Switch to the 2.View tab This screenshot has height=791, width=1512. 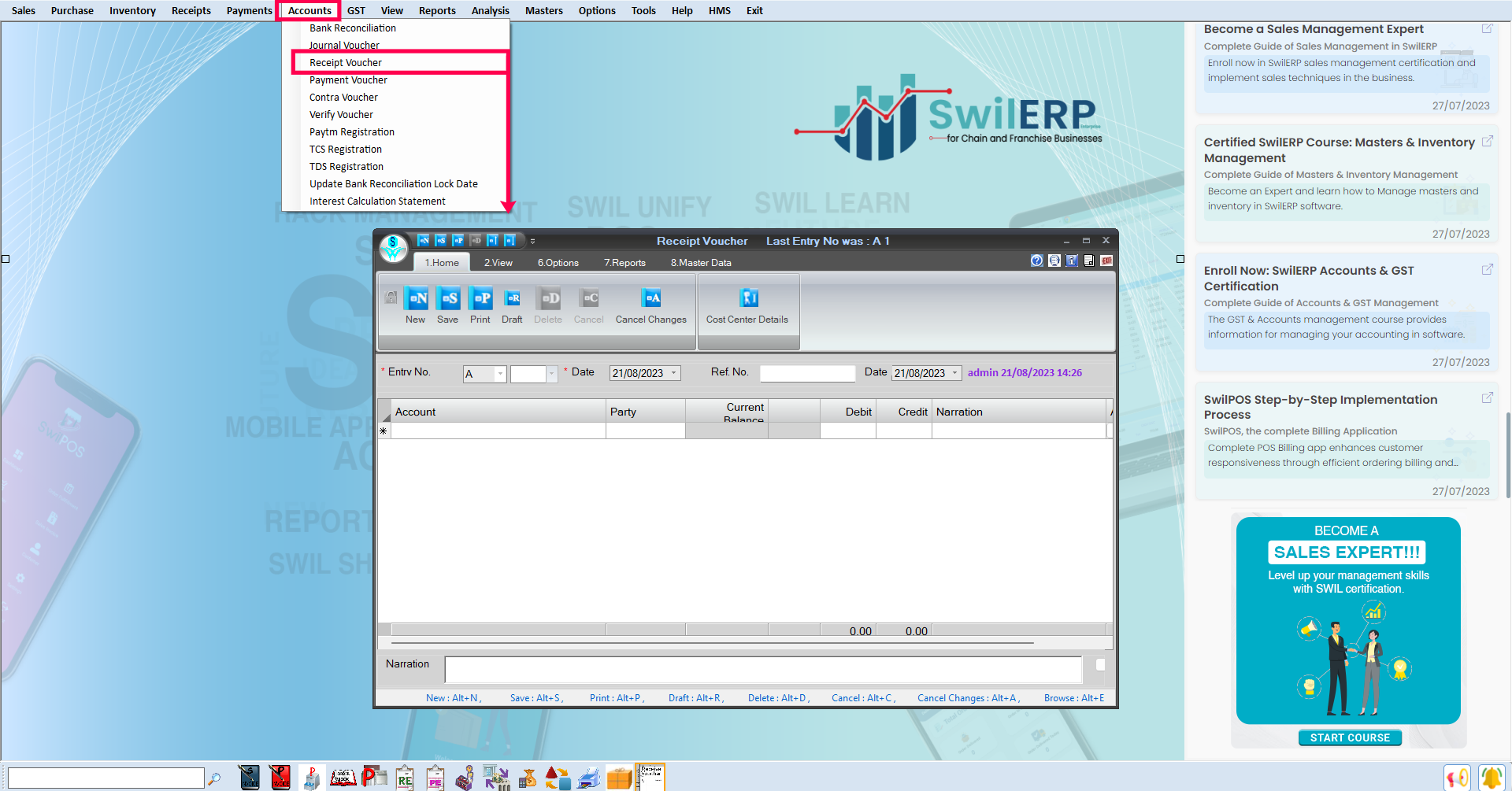coord(498,263)
